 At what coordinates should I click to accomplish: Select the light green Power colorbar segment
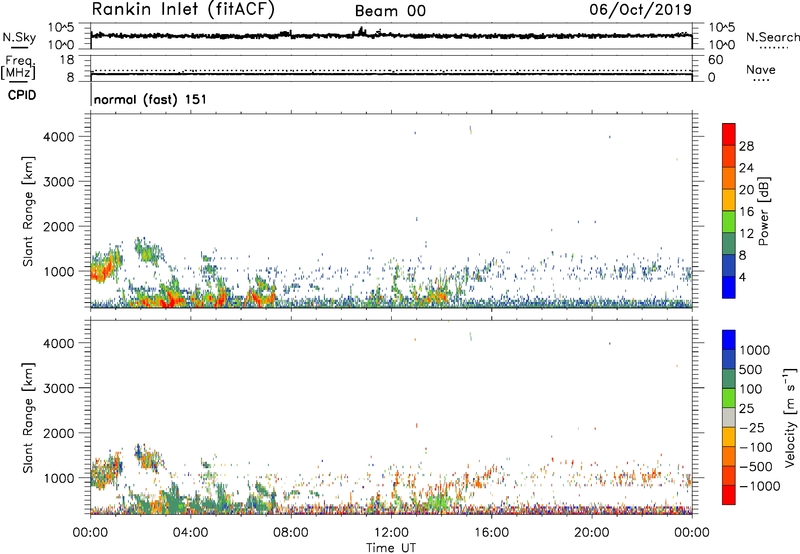[x=729, y=222]
